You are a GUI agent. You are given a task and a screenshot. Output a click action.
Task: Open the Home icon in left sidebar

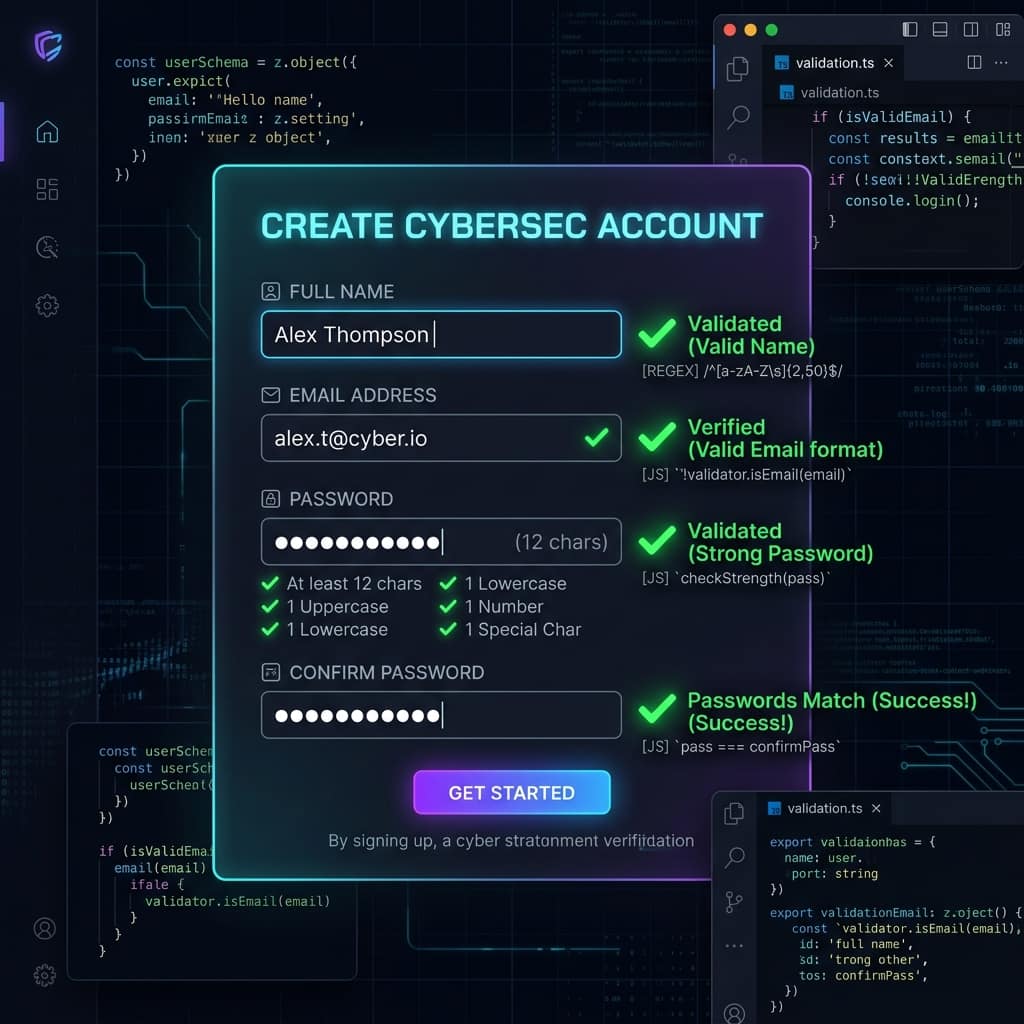tap(47, 131)
